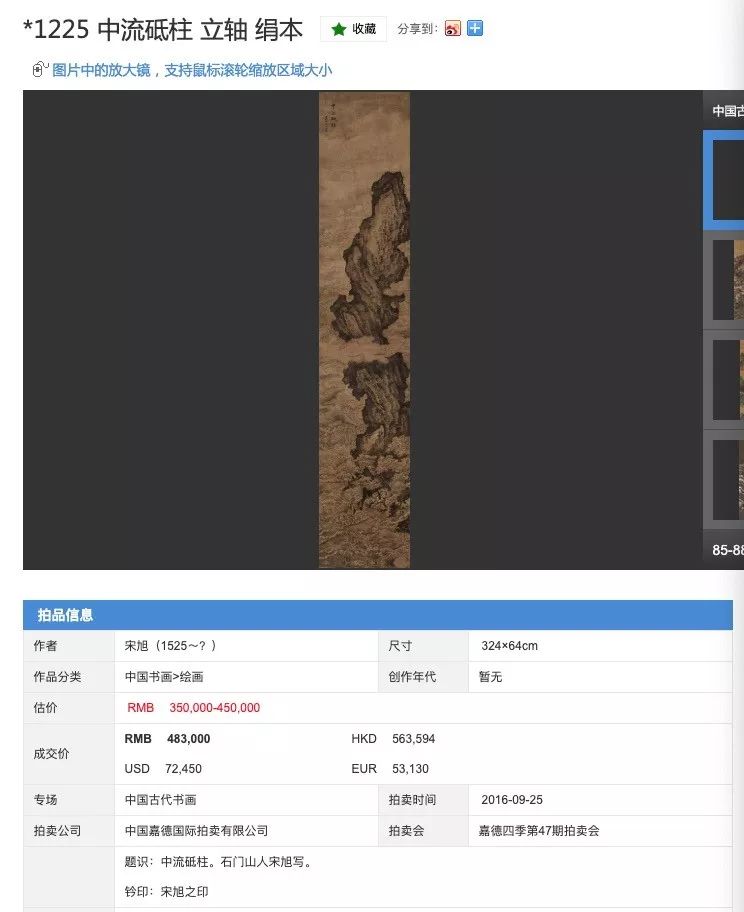Image resolution: width=744 pixels, height=912 pixels.
Task: Click EUR price 53,130
Action: [x=410, y=769]
